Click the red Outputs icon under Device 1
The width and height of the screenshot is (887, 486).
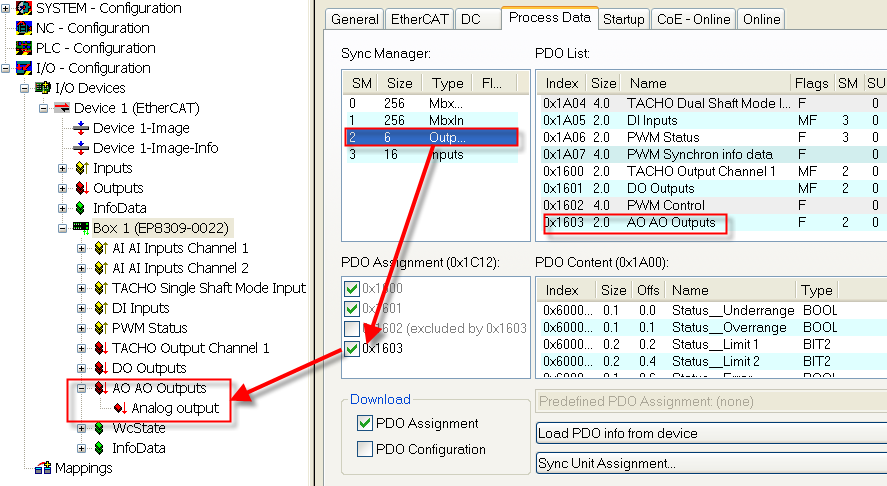(x=81, y=188)
